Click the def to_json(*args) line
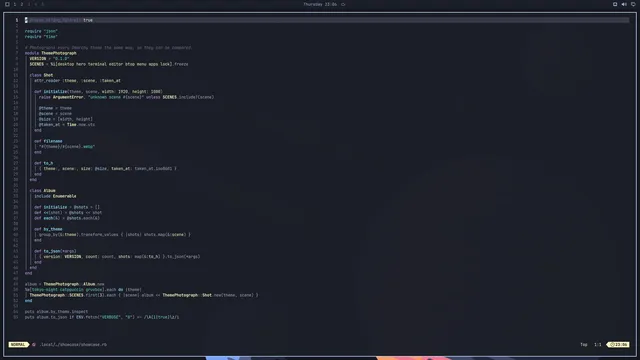 click(x=55, y=251)
